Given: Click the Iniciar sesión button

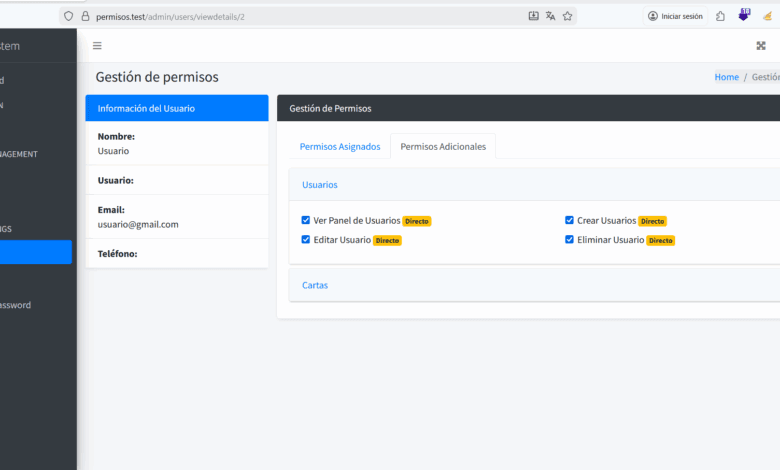Looking at the screenshot, I should 675,16.
